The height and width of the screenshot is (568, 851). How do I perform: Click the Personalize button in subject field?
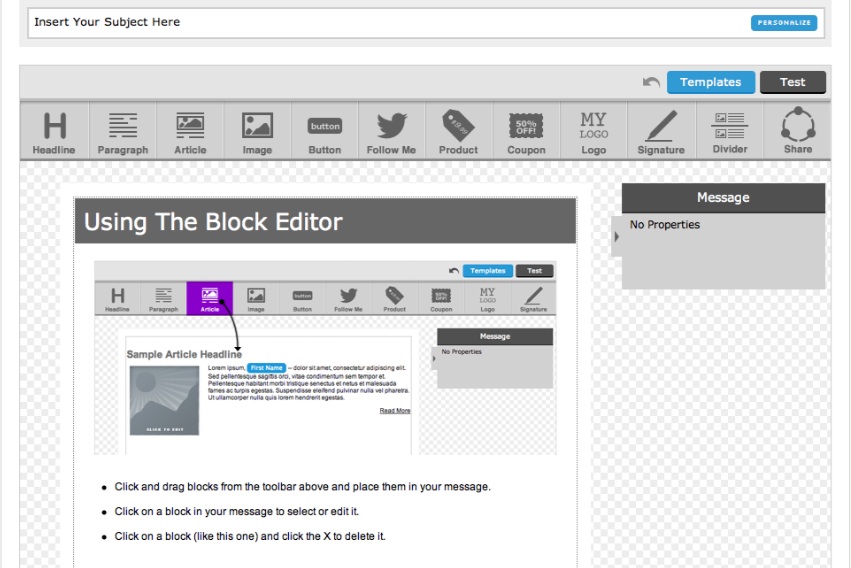784,23
